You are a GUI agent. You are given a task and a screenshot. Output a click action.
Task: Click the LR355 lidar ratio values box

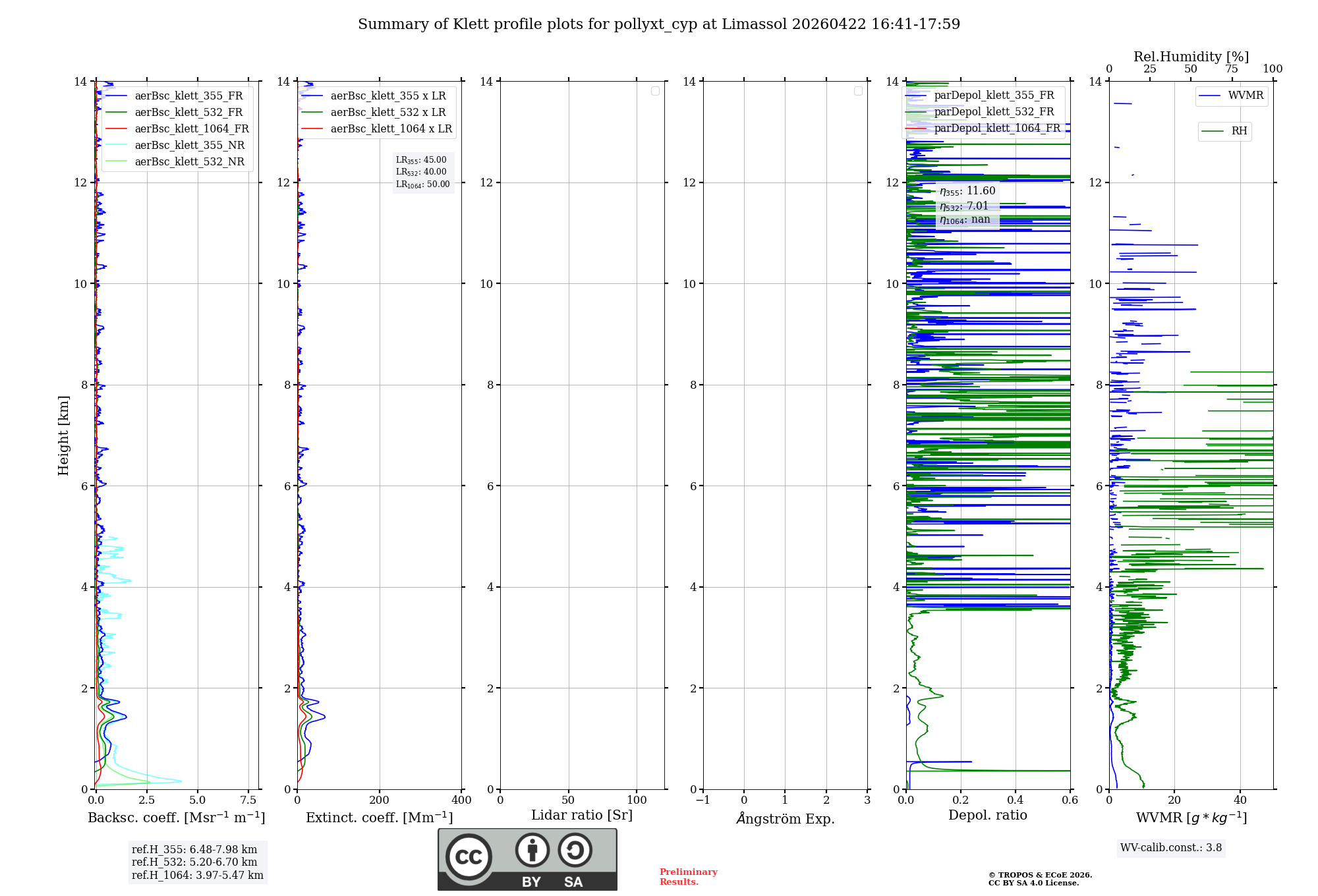(422, 172)
